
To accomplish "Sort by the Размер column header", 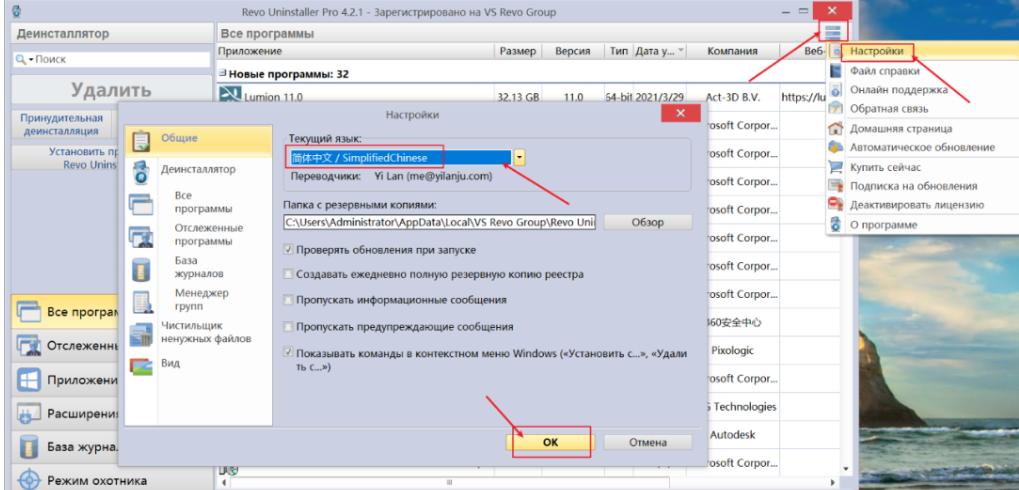I will click(x=518, y=51).
